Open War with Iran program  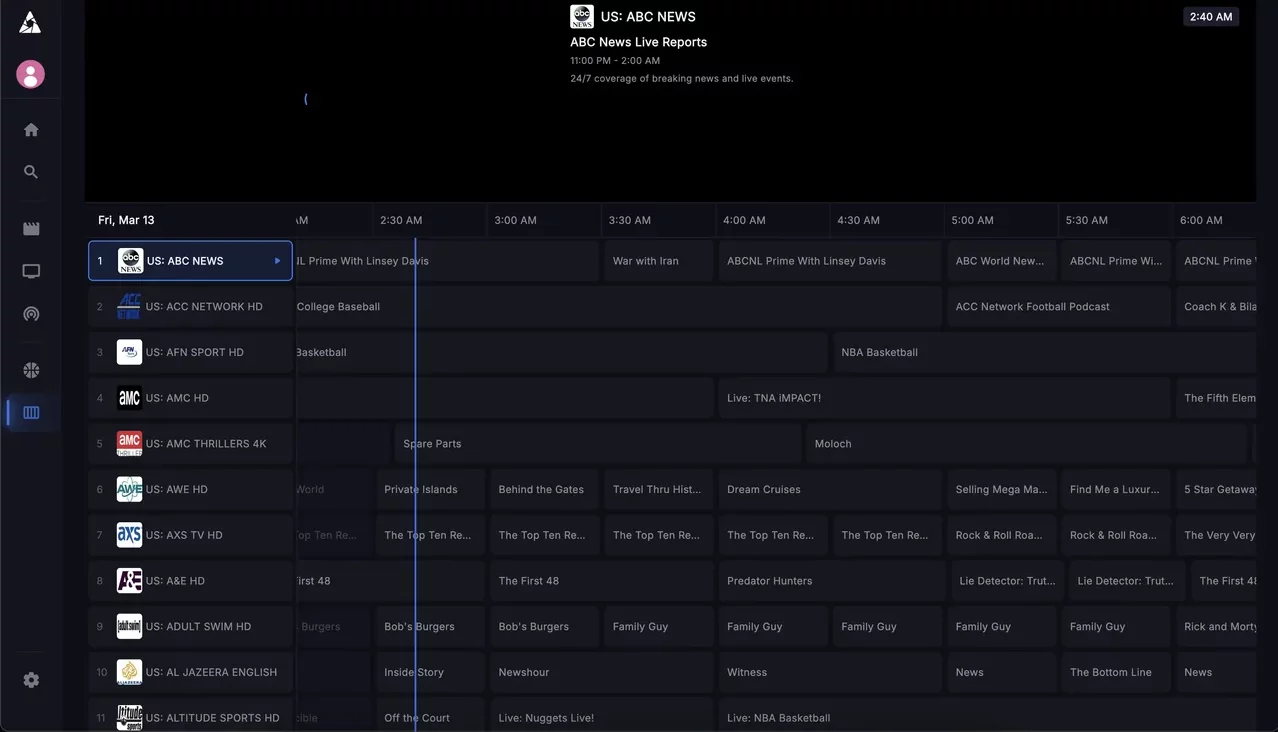pyautogui.click(x=659, y=261)
